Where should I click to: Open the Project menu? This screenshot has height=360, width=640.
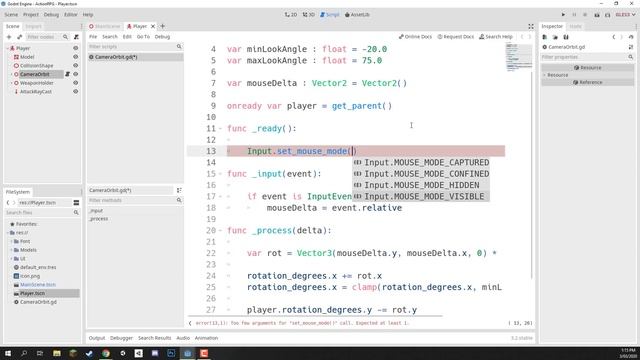[31, 14]
